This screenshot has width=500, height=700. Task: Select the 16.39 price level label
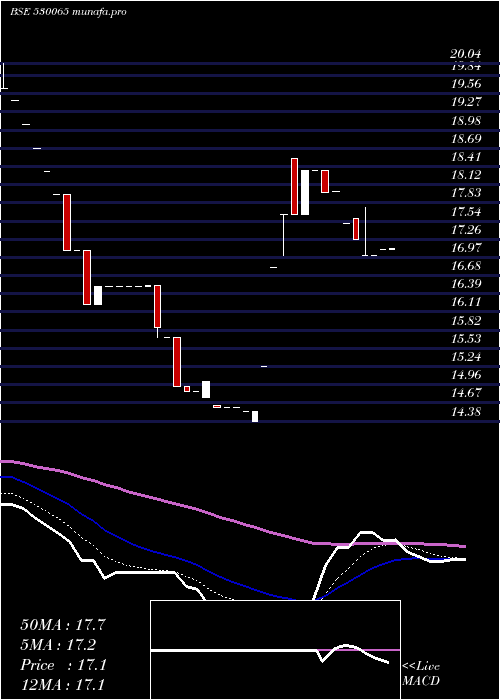coord(466,284)
